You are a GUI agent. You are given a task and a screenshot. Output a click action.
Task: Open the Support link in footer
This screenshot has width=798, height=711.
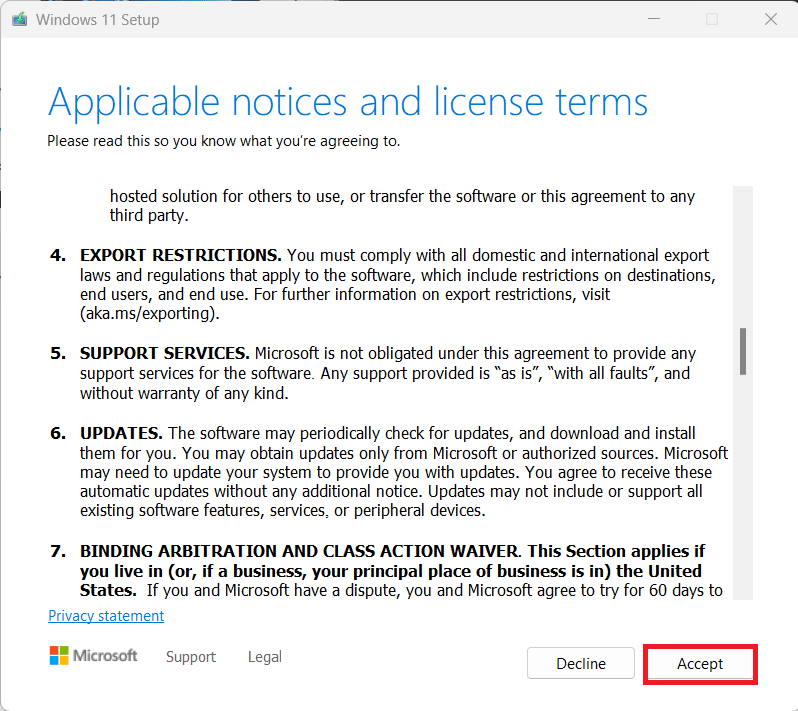click(190, 657)
